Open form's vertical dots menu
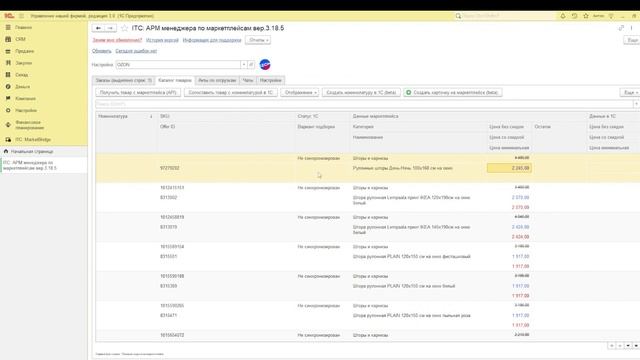The width and height of the screenshot is (640, 360). pos(631,28)
